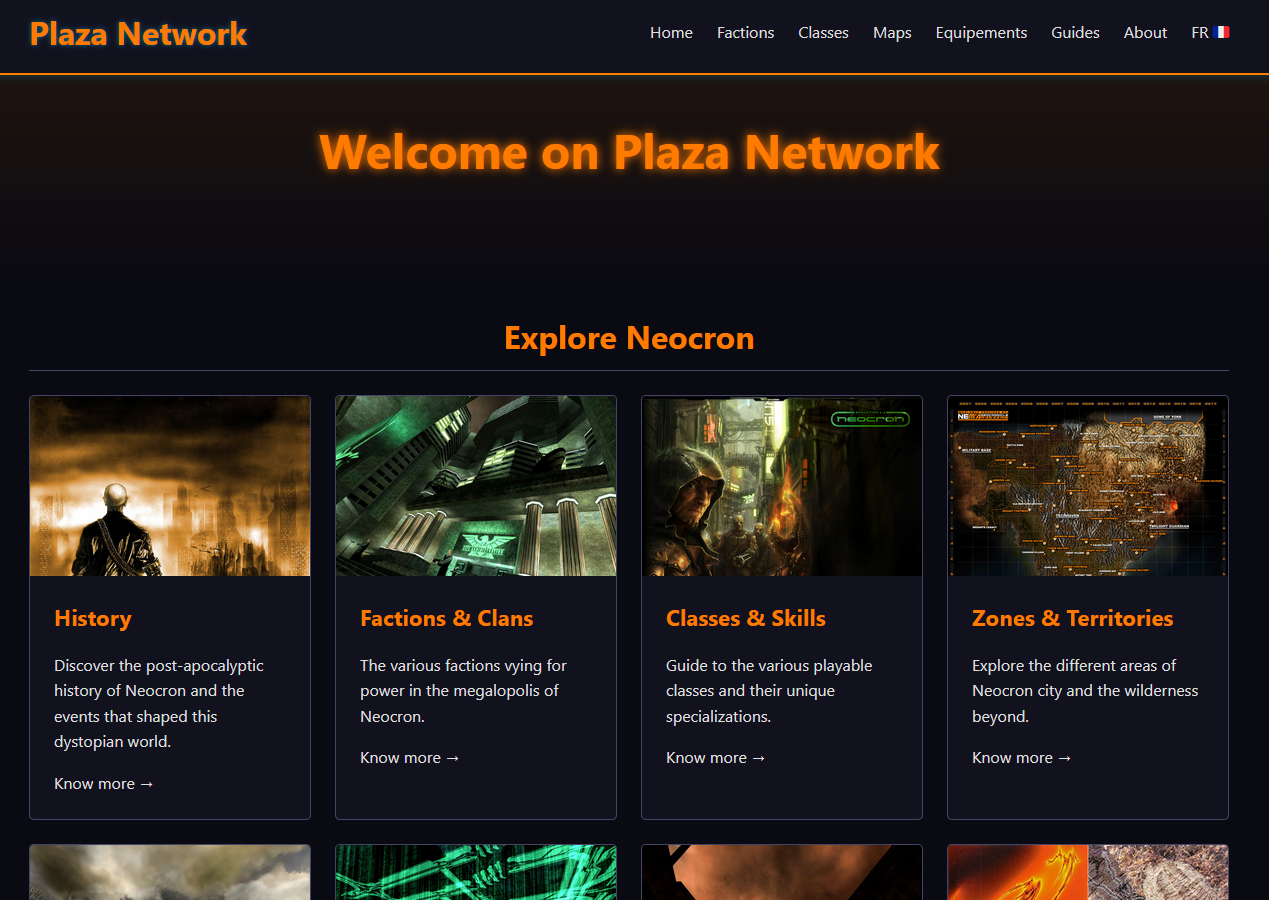Click the Zones & Territories map thumbnail

pyautogui.click(x=1088, y=486)
